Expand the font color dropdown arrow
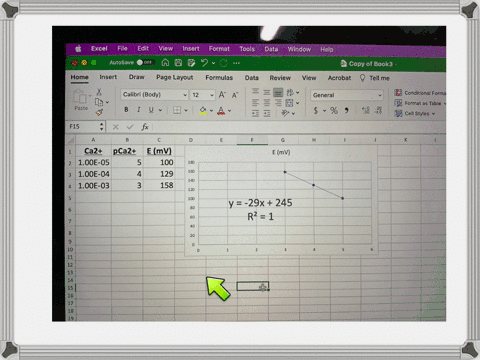 (x=229, y=110)
